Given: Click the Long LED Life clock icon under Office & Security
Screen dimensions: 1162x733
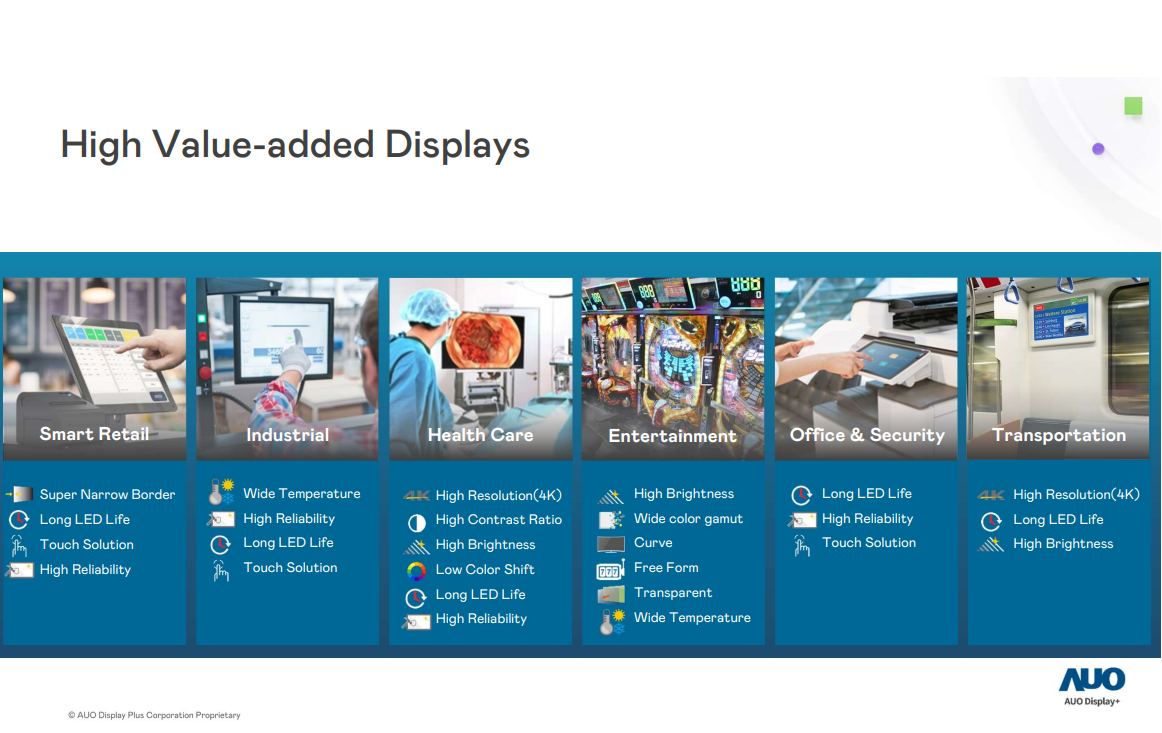Looking at the screenshot, I should pyautogui.click(x=800, y=493).
